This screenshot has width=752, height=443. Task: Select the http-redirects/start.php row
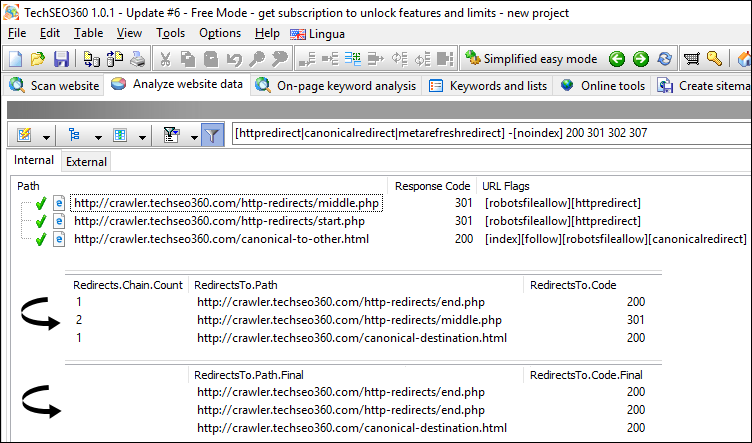[219, 221]
